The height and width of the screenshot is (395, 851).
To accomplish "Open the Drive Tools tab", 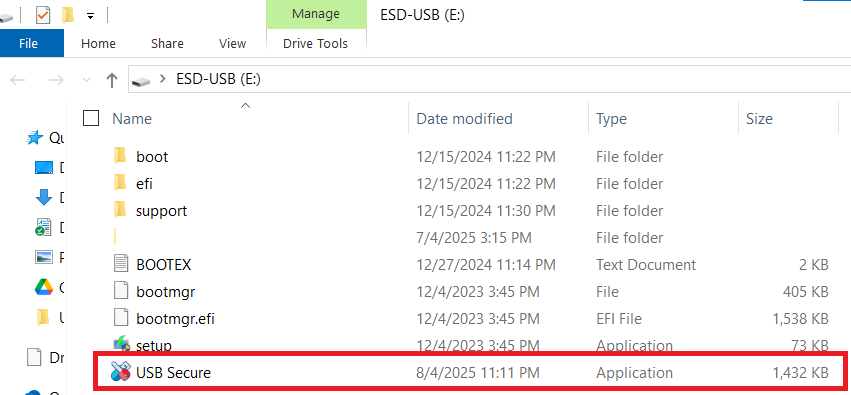I will coord(315,43).
